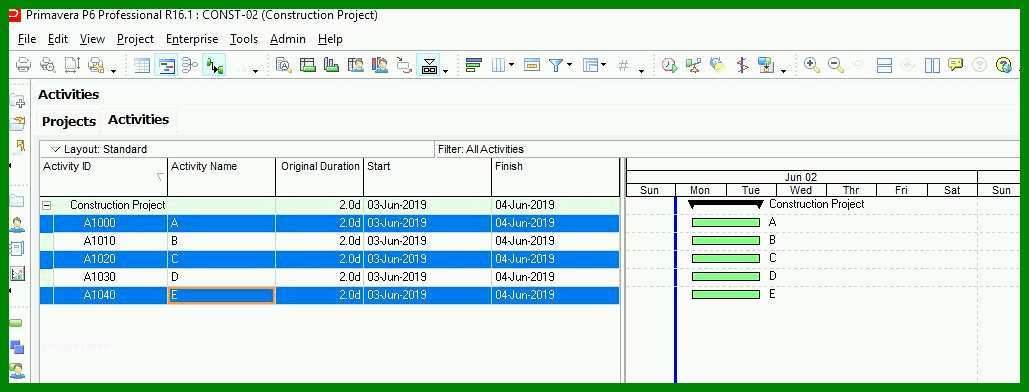This screenshot has width=1029, height=392.
Task: Click the Gantt bar for activity B
Action: click(x=726, y=240)
